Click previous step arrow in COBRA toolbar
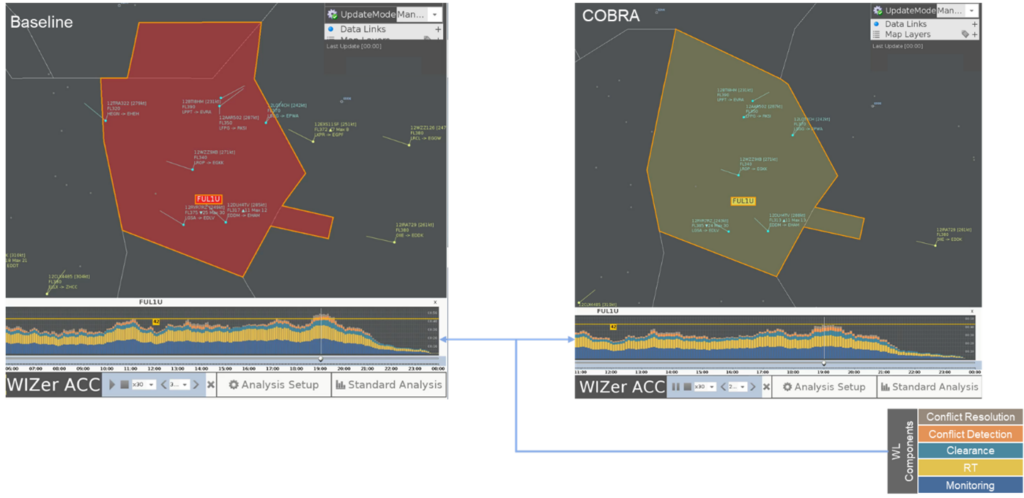The image size is (1024, 498). pos(723,386)
